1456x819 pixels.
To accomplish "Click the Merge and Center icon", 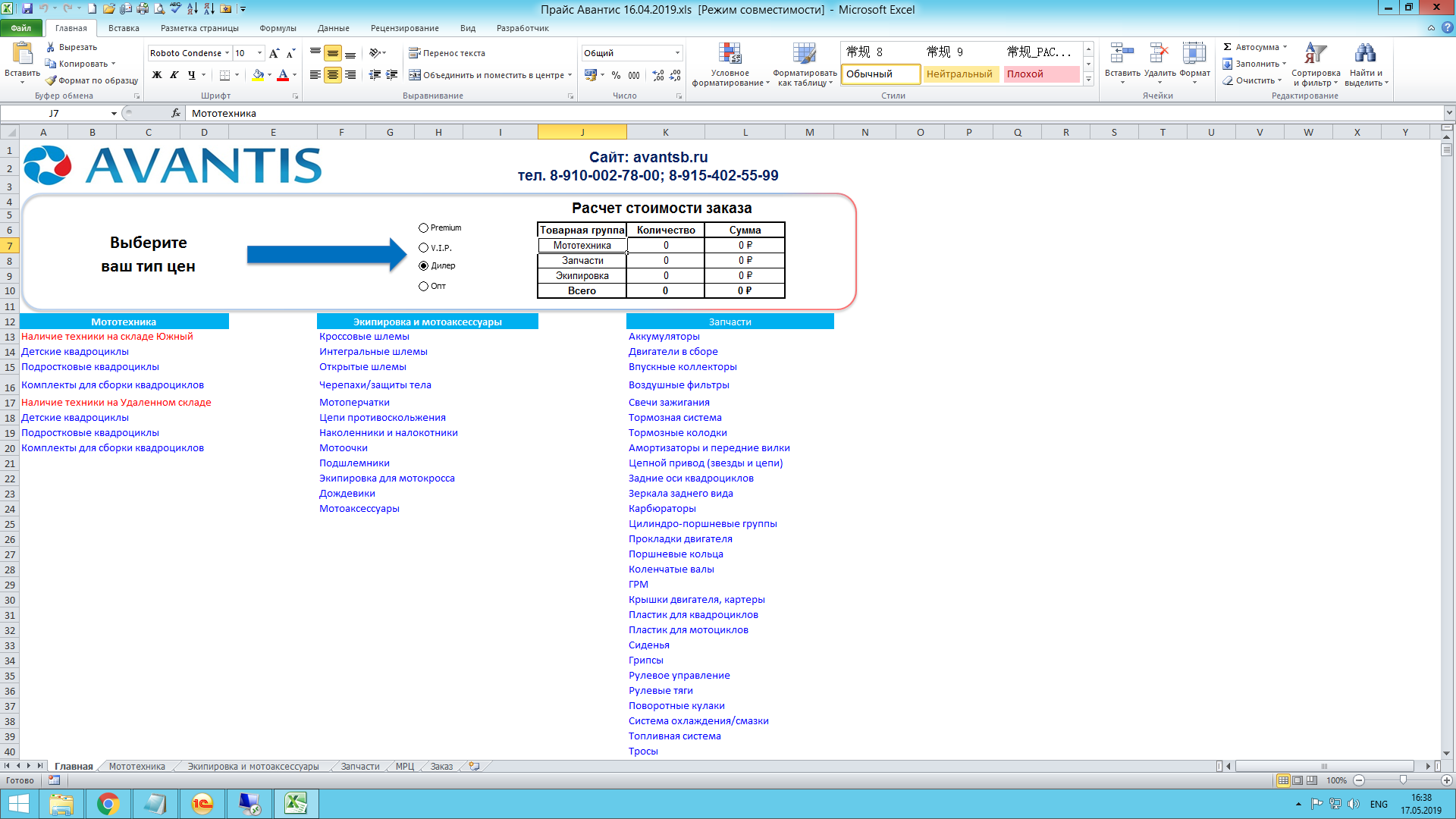I will pyautogui.click(x=415, y=75).
